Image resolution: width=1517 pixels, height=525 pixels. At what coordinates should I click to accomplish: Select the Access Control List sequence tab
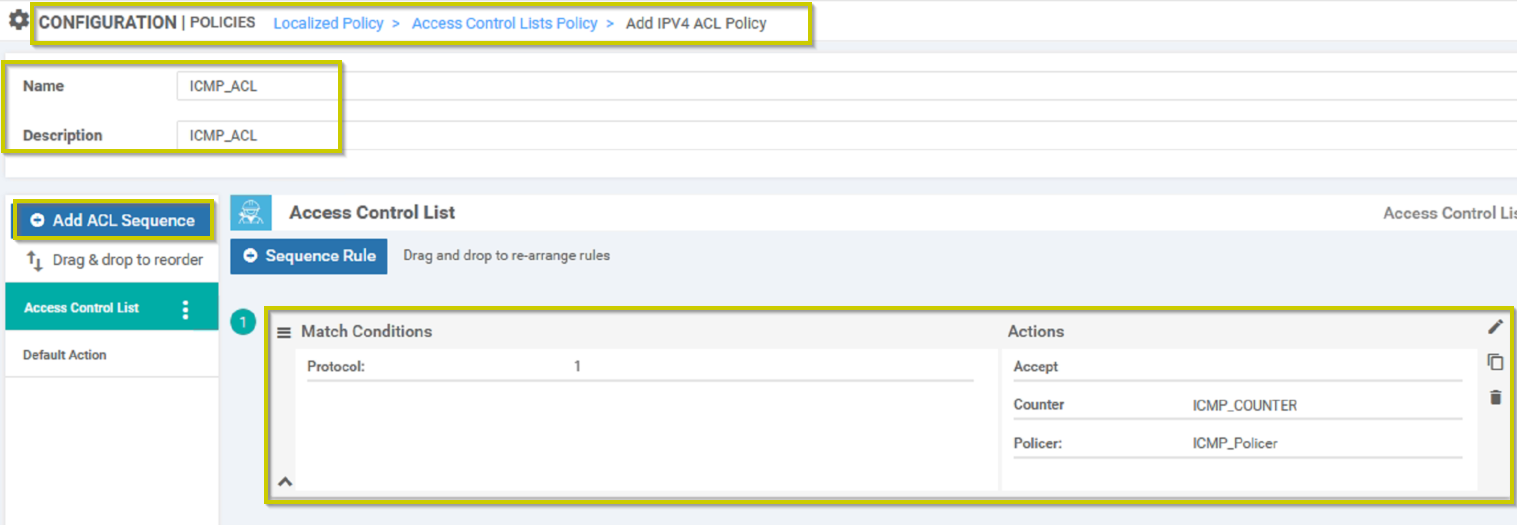(x=111, y=307)
